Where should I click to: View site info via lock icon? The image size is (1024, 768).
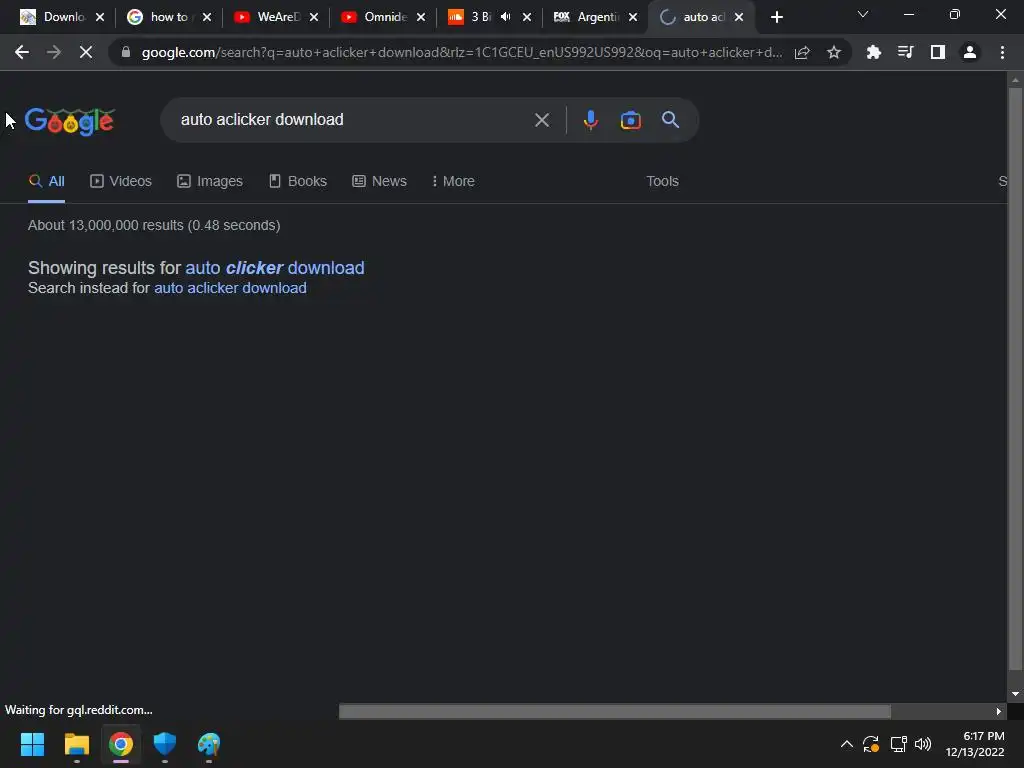pos(126,52)
